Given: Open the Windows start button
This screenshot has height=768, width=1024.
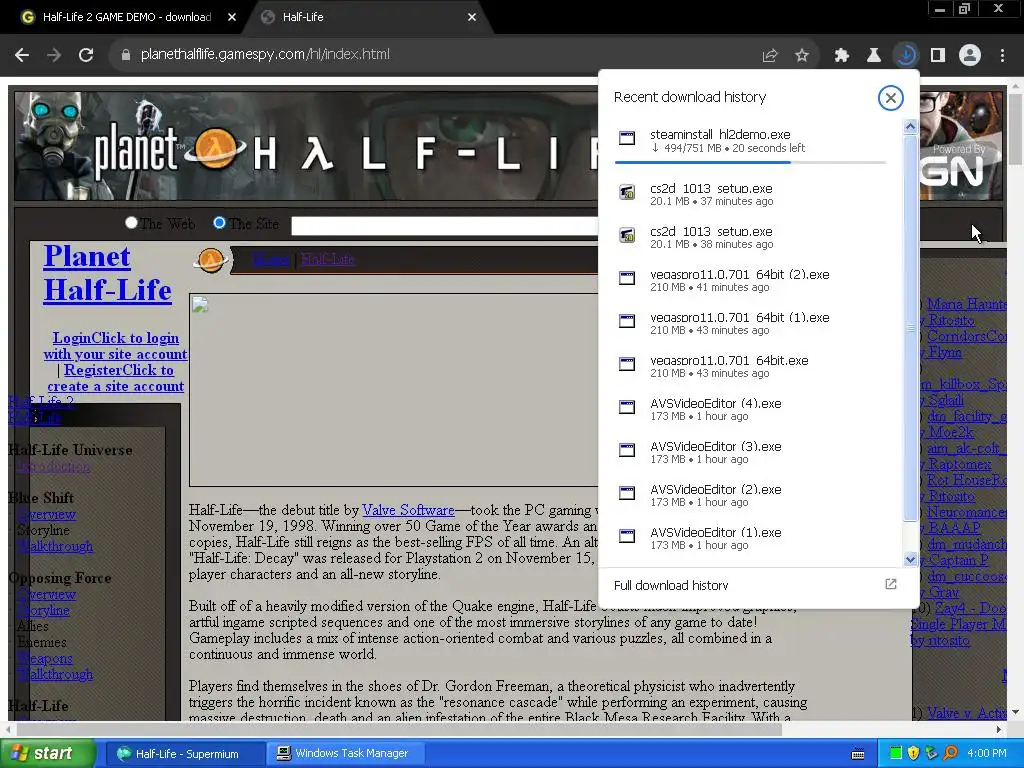Looking at the screenshot, I should pyautogui.click(x=47, y=754).
